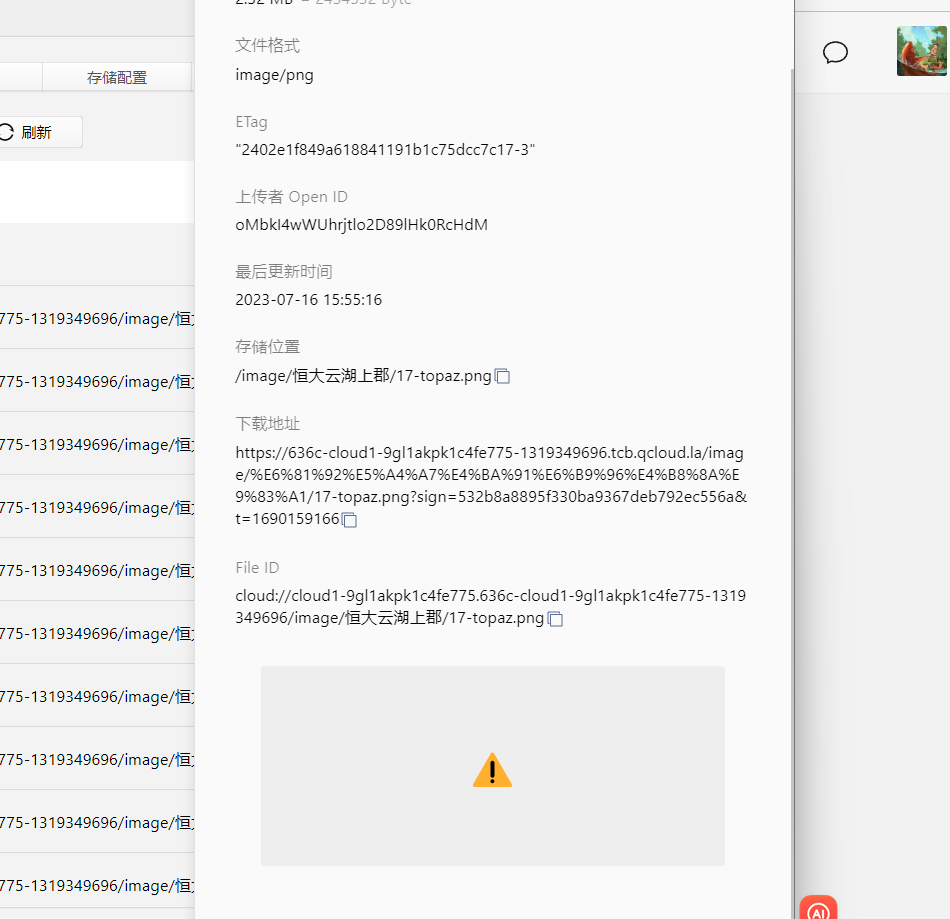
Task: Click the user avatar picture
Action: pyautogui.click(x=922, y=51)
